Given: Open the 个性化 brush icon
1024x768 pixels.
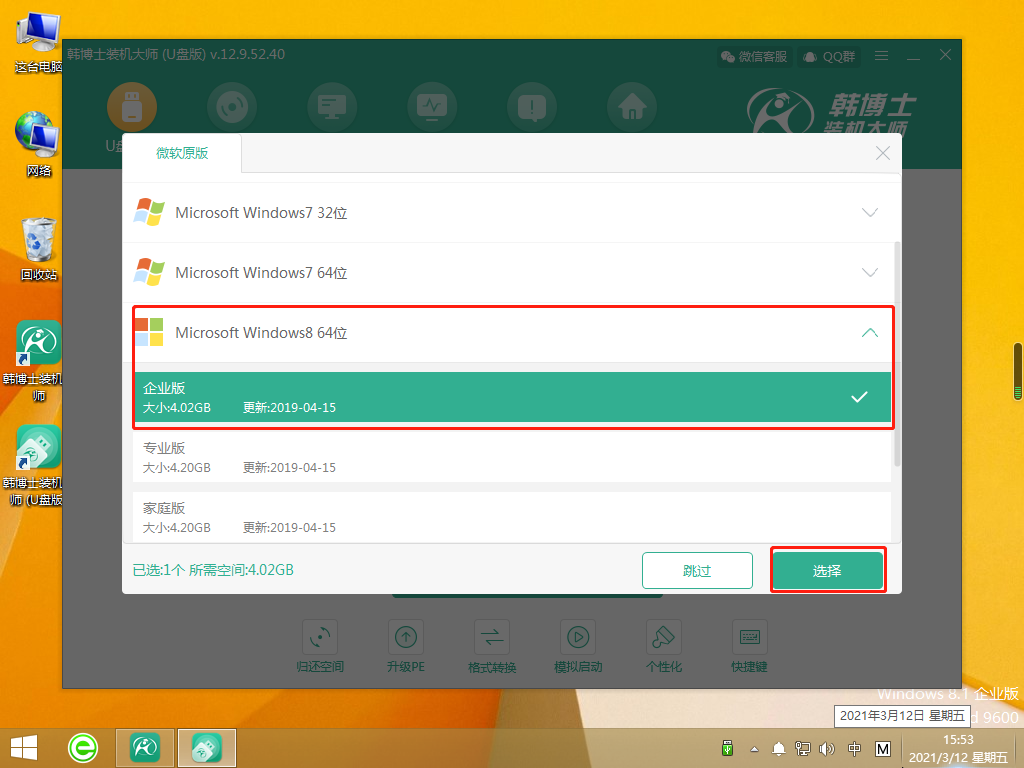Looking at the screenshot, I should 663,637.
